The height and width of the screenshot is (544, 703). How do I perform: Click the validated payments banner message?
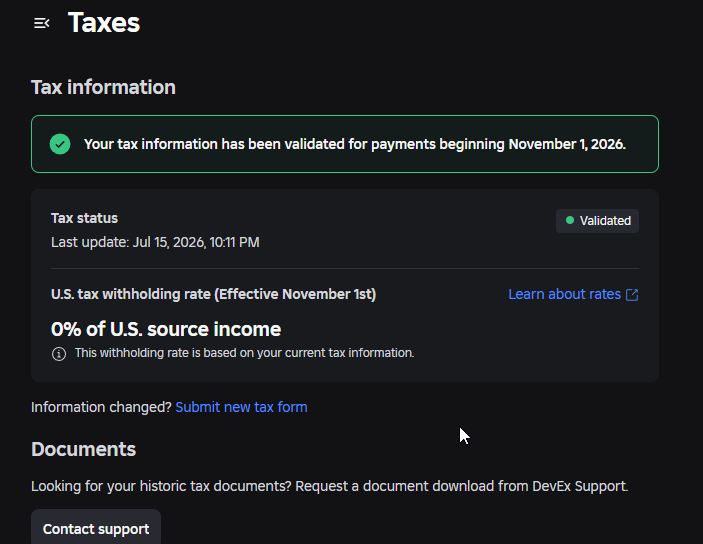tap(355, 144)
